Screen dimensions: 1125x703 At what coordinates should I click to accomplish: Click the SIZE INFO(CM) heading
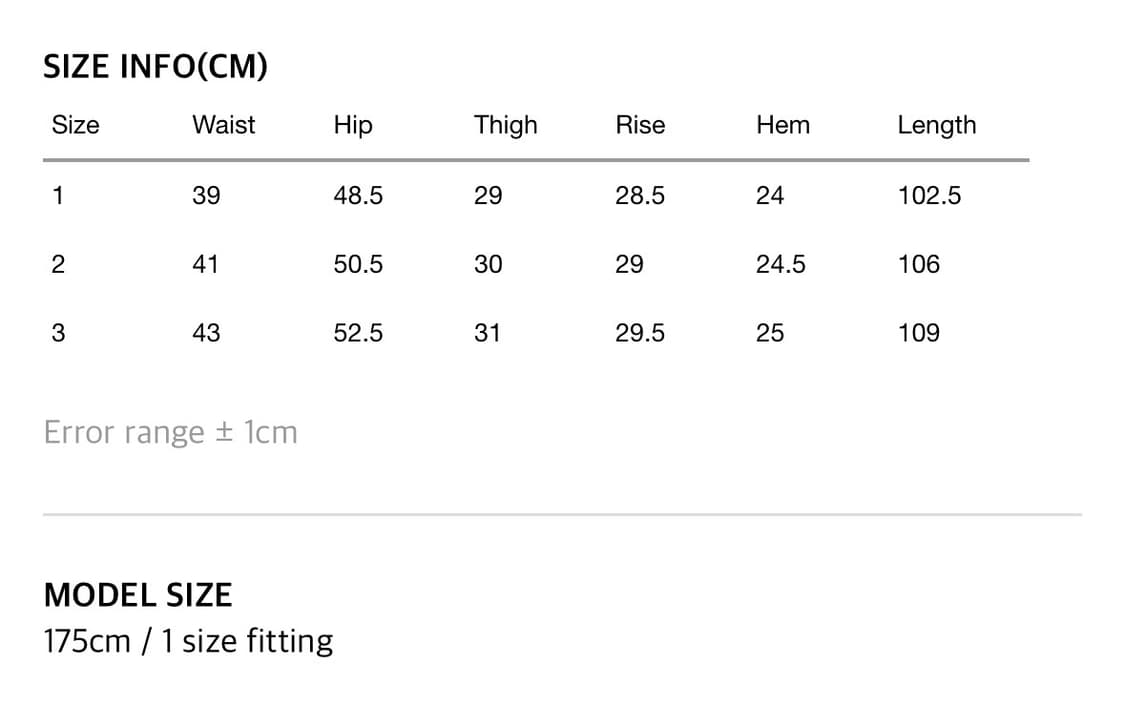[156, 67]
